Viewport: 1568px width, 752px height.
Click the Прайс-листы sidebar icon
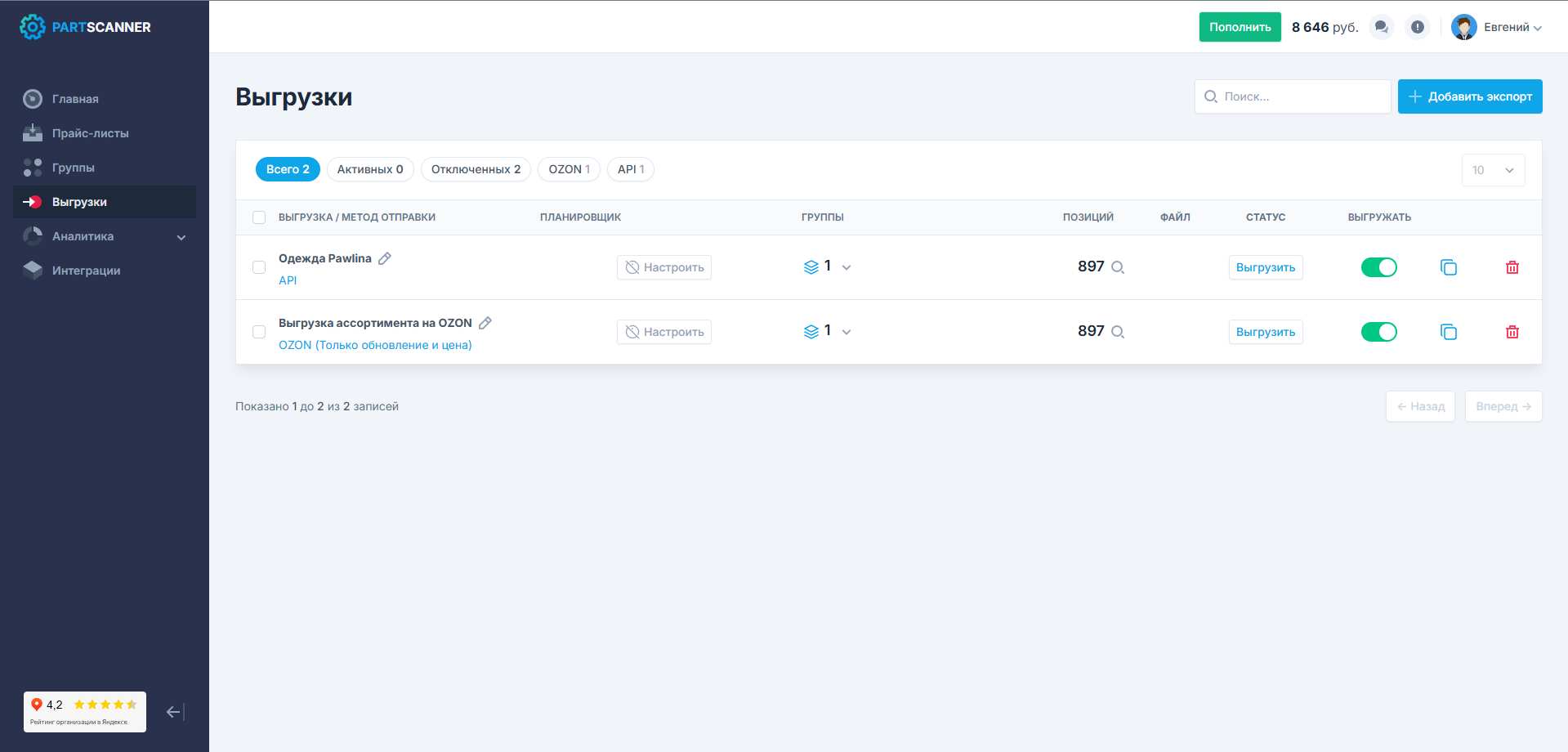pos(33,133)
